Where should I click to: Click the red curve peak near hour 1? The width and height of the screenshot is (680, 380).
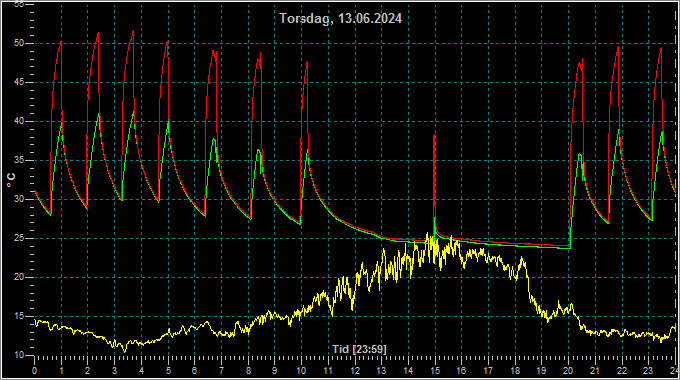[61, 41]
